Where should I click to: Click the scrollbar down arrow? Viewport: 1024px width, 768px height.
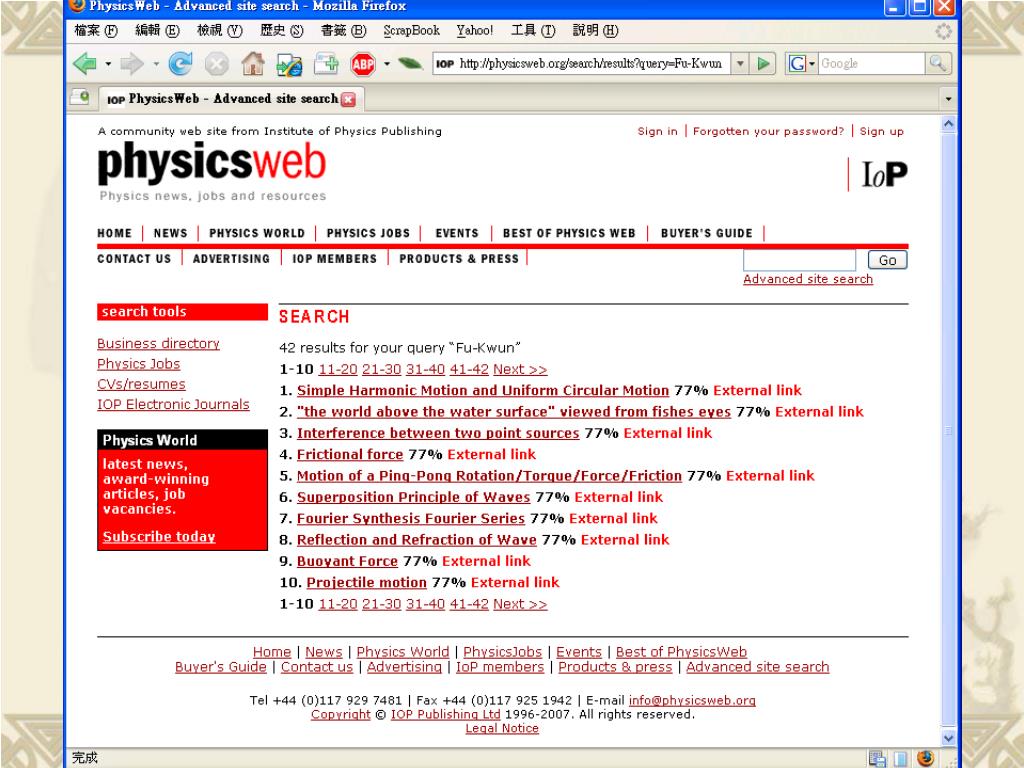pyautogui.click(x=948, y=737)
